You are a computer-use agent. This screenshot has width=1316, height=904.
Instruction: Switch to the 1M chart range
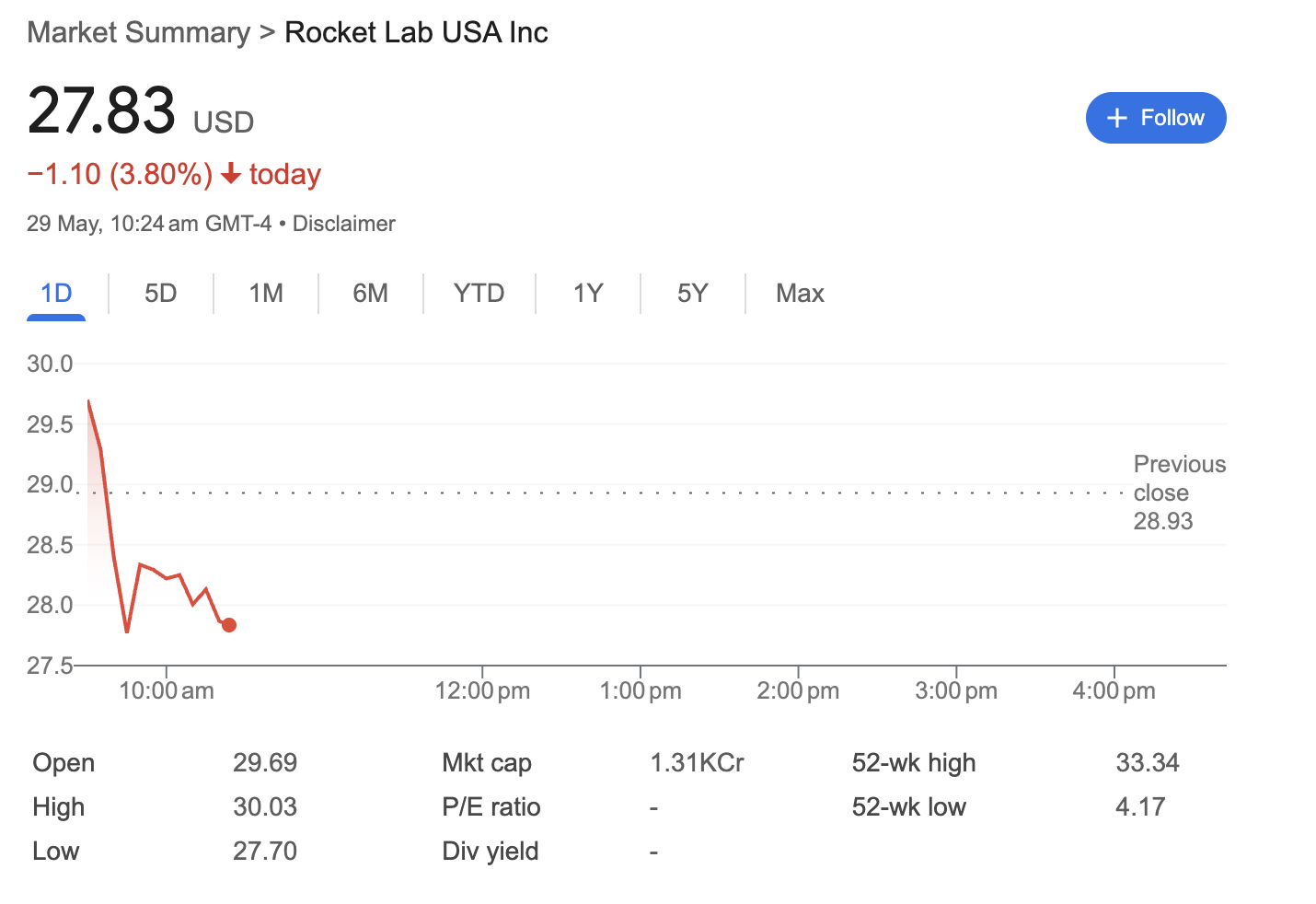click(266, 293)
